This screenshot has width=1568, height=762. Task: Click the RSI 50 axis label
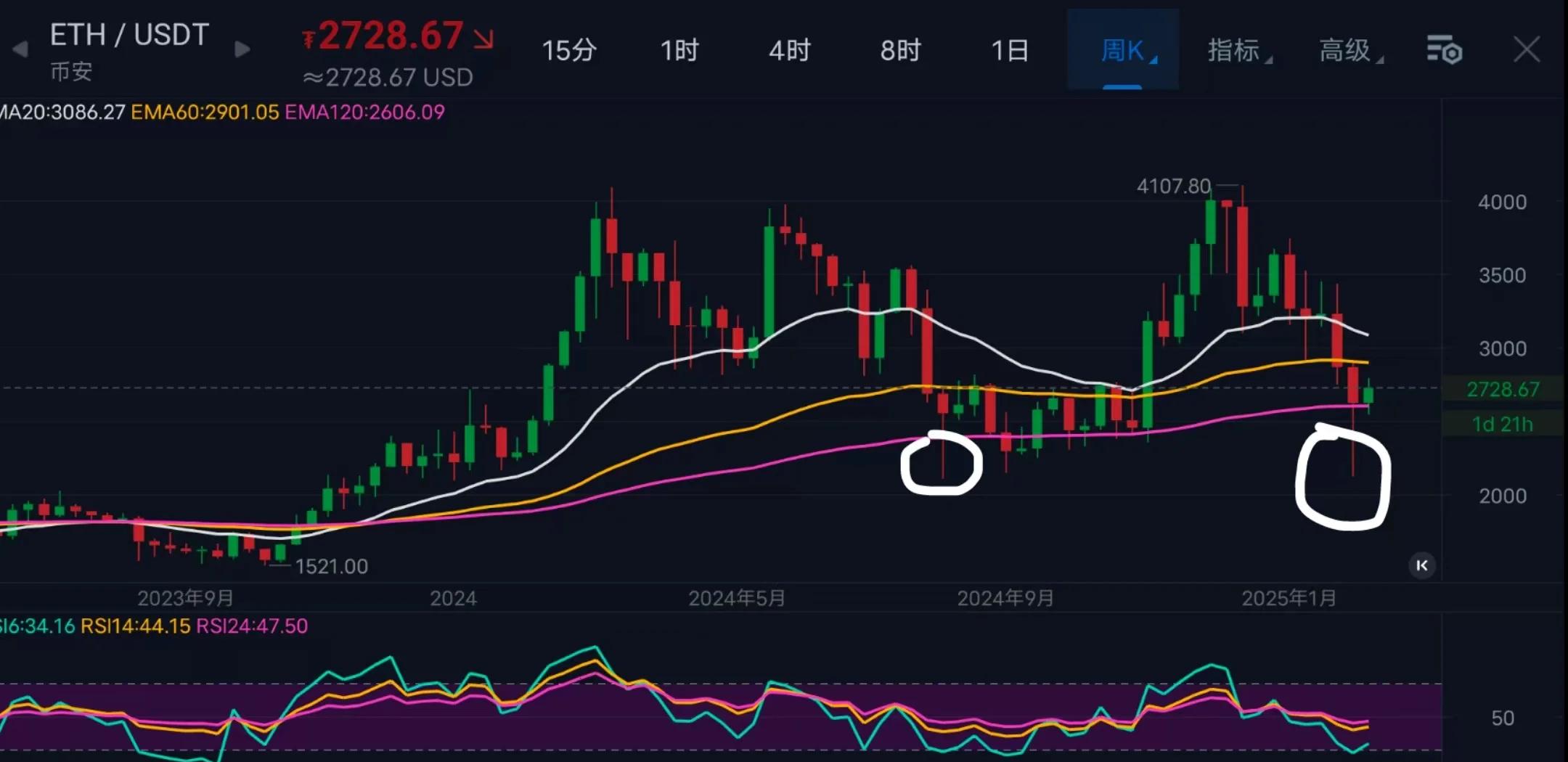1503,718
